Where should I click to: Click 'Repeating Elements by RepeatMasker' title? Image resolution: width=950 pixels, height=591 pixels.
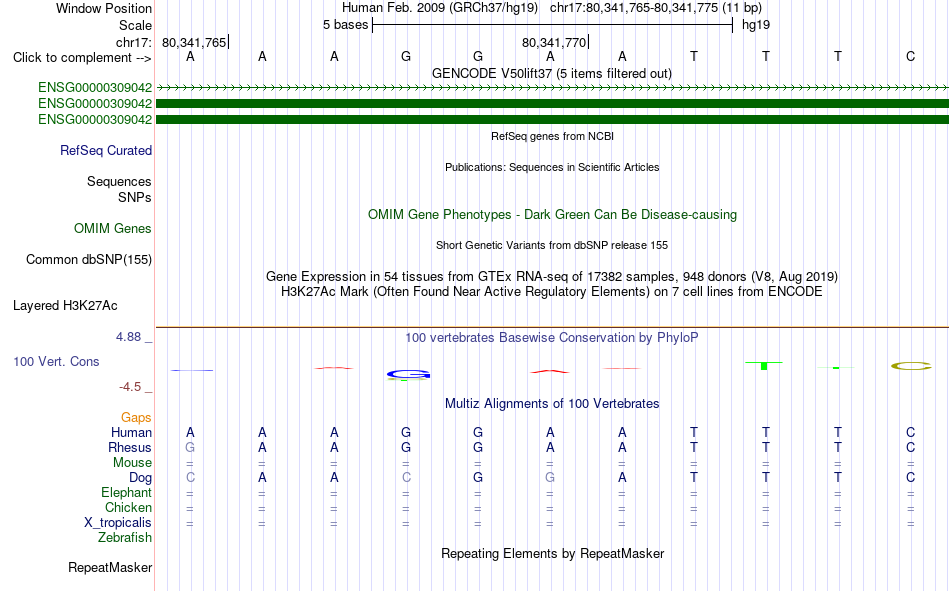point(553,553)
